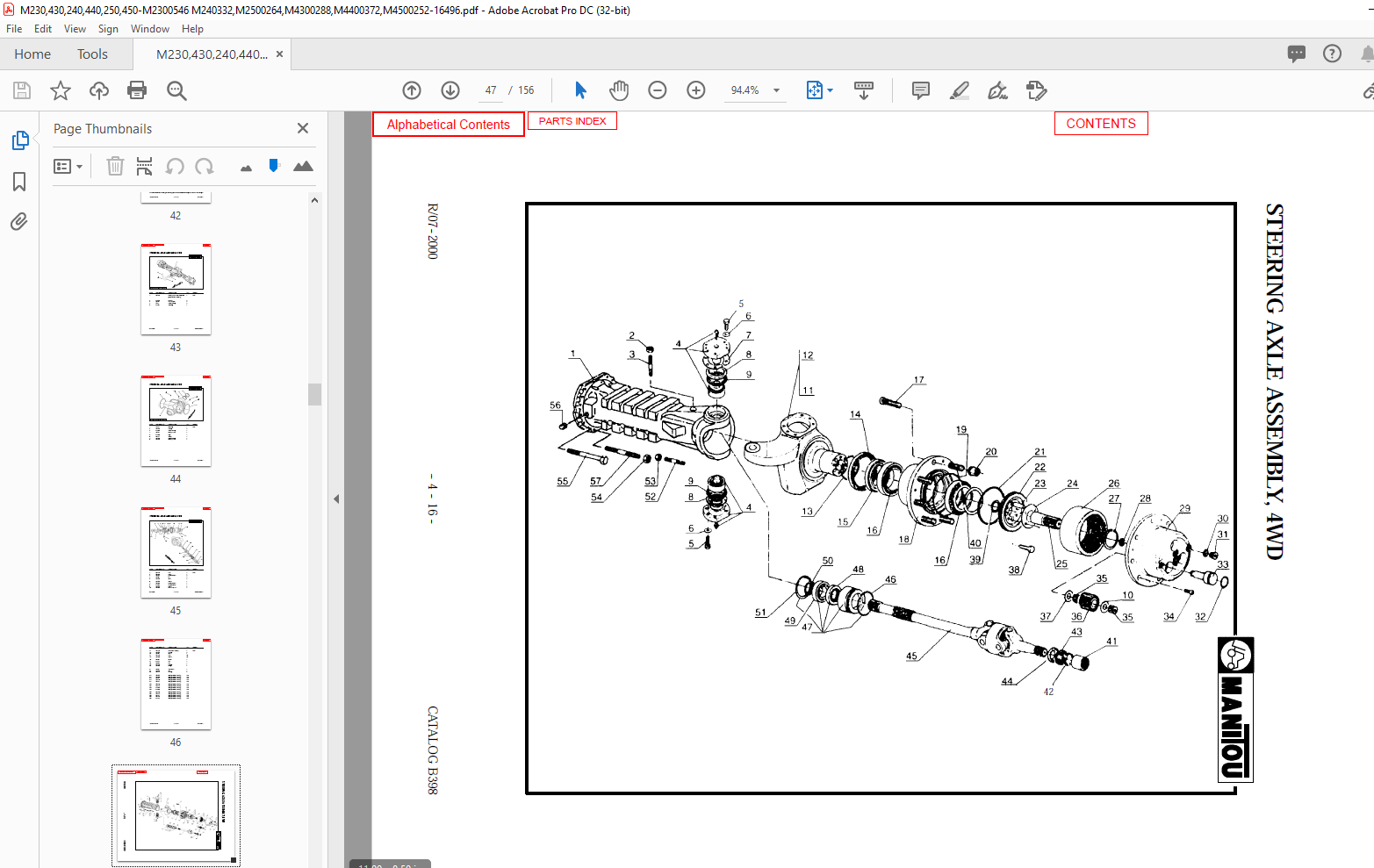The height and width of the screenshot is (868, 1374).
Task: Enable scrolling mode tool
Action: (864, 90)
